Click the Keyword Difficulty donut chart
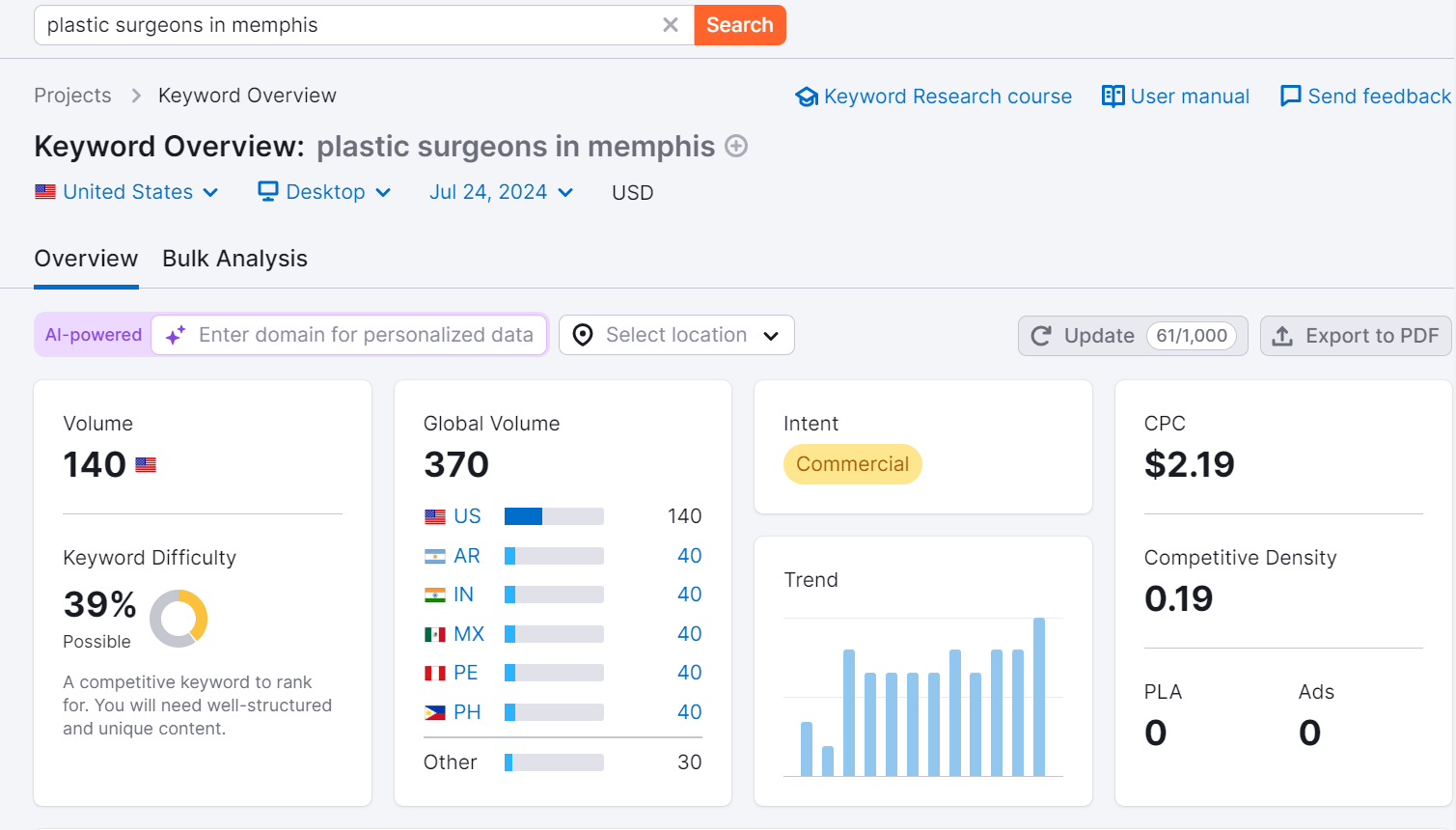Screen dimensions: 1456x830 pos(179,619)
